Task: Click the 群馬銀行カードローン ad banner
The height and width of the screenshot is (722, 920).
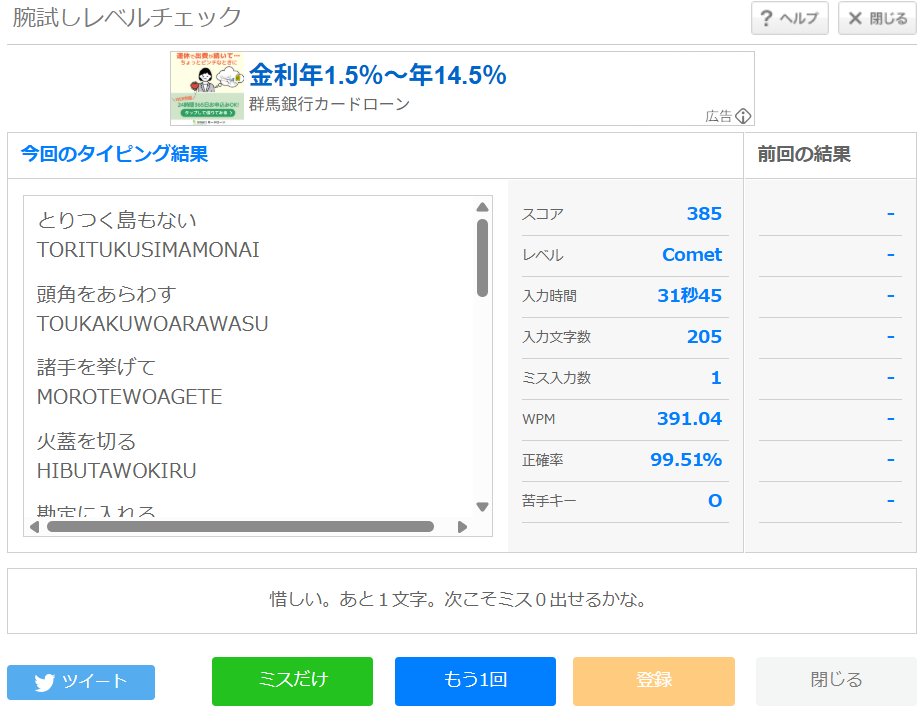Action: [462, 89]
